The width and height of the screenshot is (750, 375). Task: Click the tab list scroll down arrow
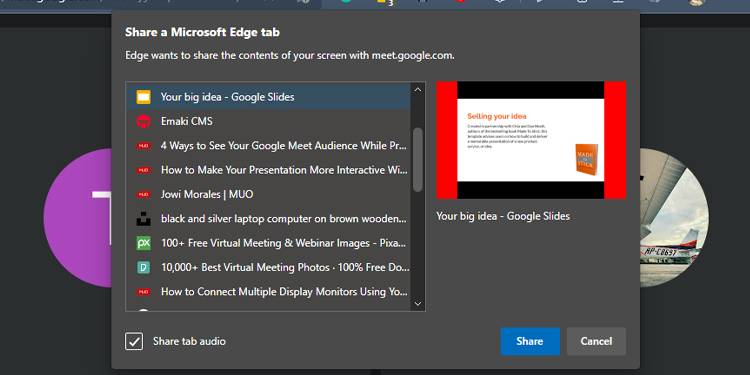click(x=418, y=303)
